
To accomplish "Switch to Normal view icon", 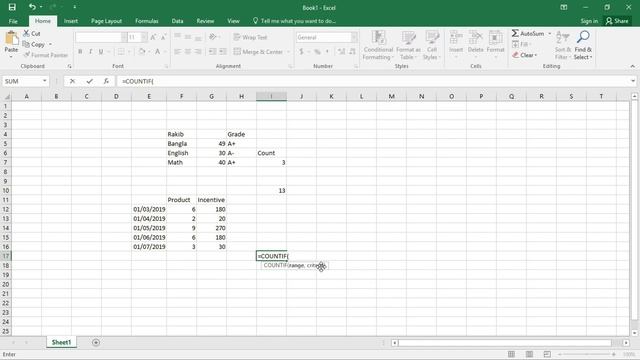I will click(511, 354).
